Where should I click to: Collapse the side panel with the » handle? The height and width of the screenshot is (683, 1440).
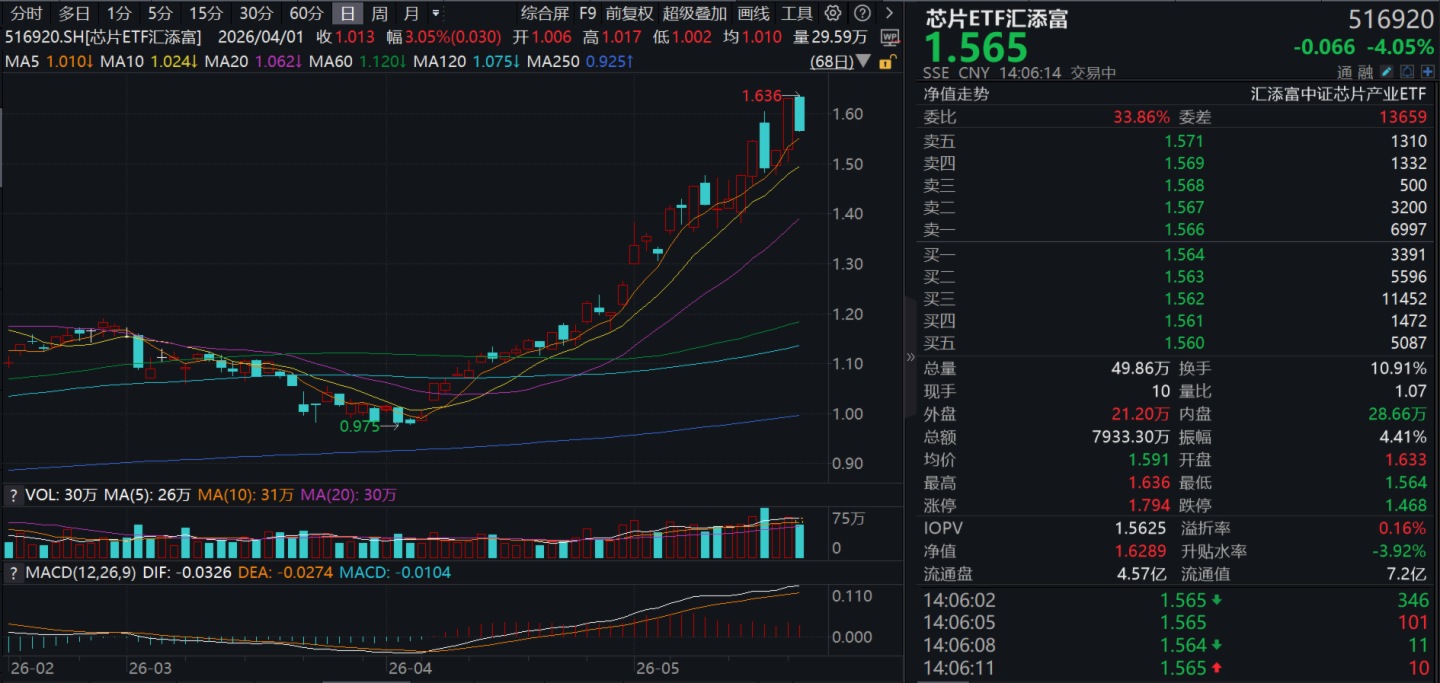coord(910,356)
